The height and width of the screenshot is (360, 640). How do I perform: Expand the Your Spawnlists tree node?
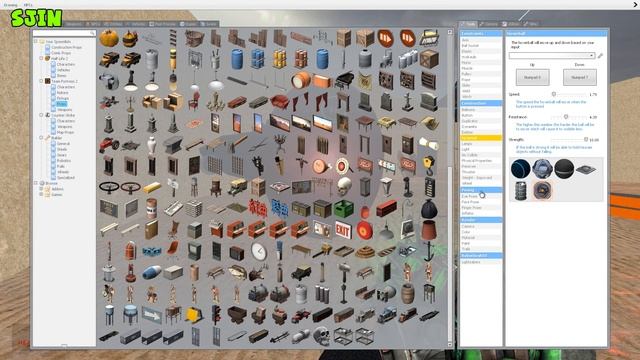tap(36, 42)
